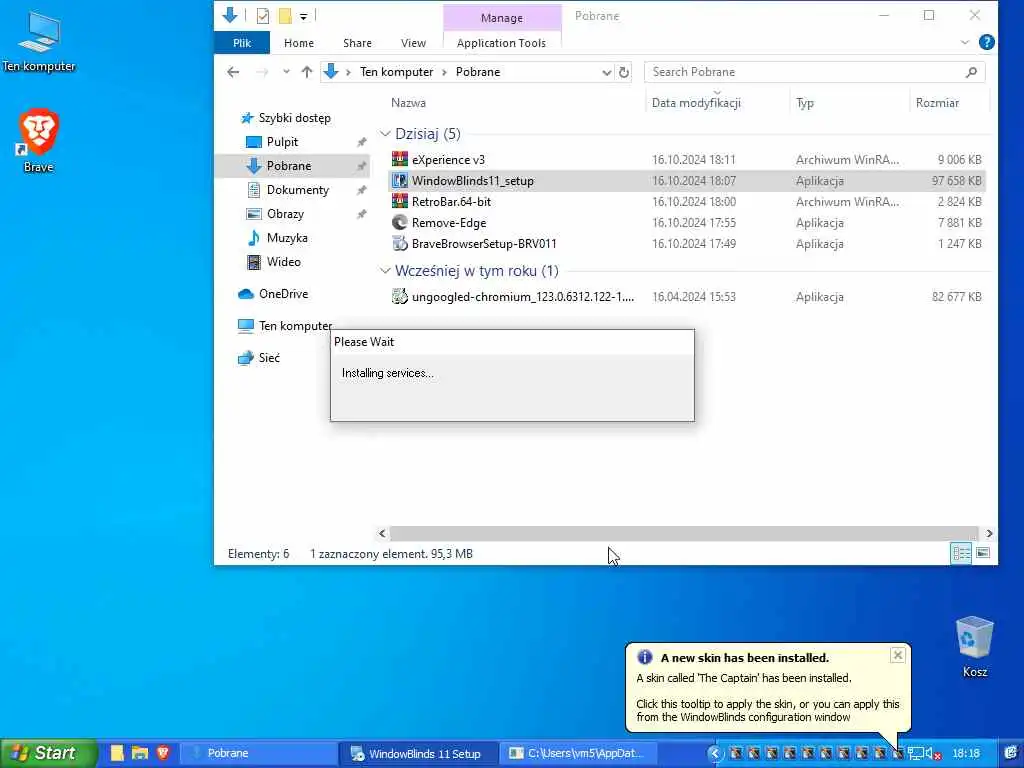Switch to Pobrane taskbar button
The width and height of the screenshot is (1024, 768).
[x=259, y=754]
